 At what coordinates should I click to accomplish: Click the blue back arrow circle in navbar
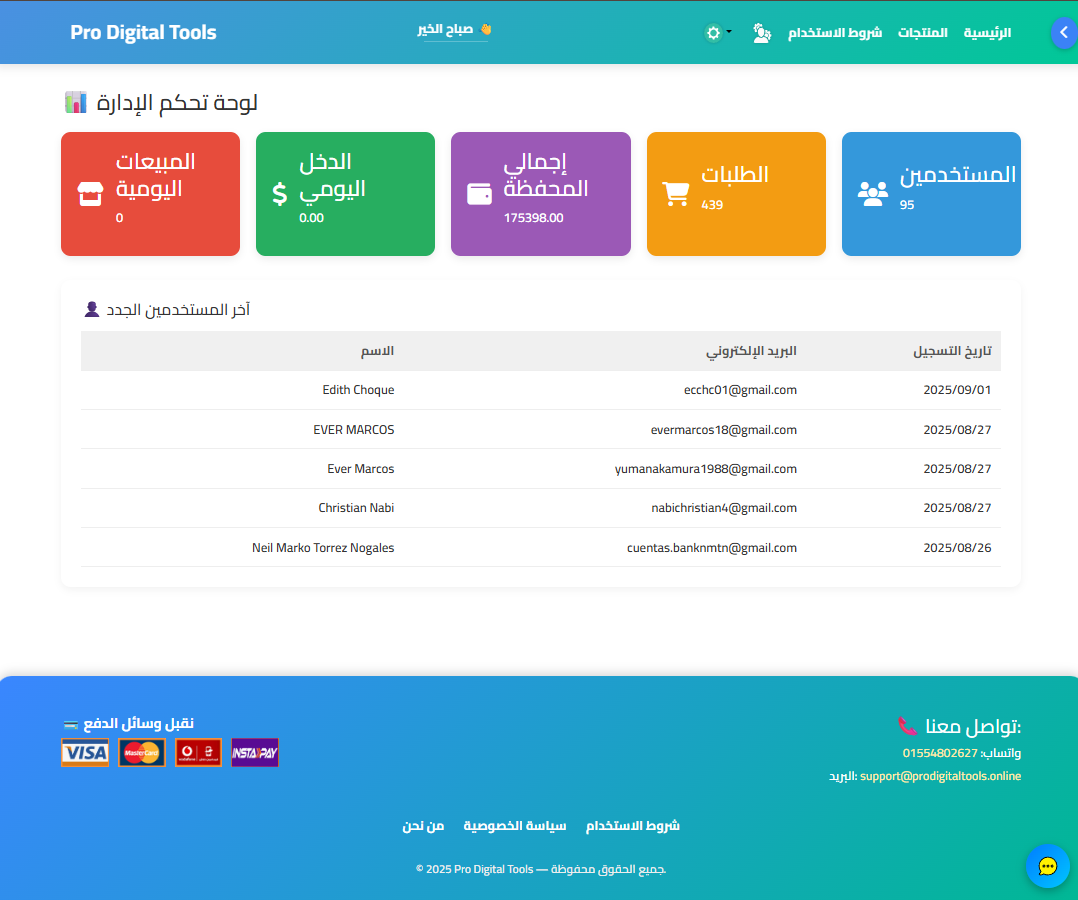click(1063, 32)
